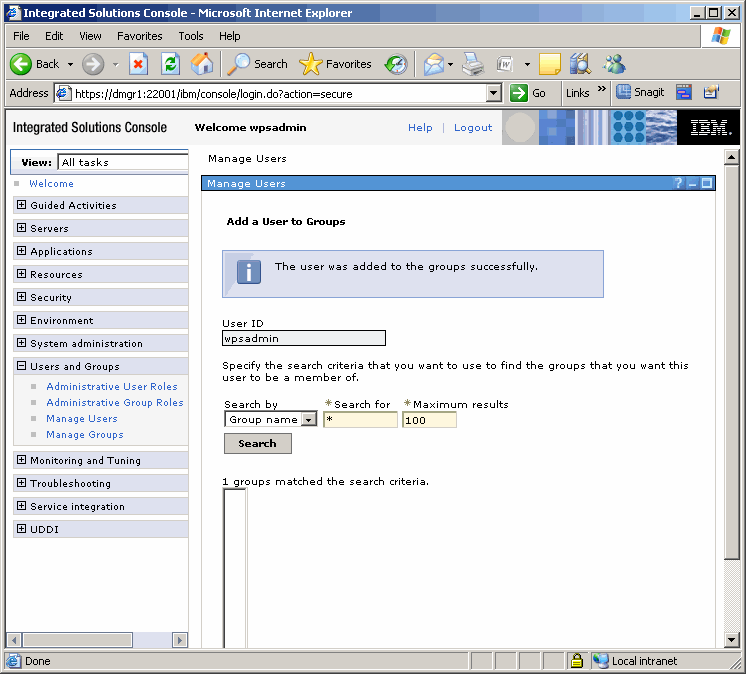
Task: Click the Logout link
Action: click(x=473, y=128)
